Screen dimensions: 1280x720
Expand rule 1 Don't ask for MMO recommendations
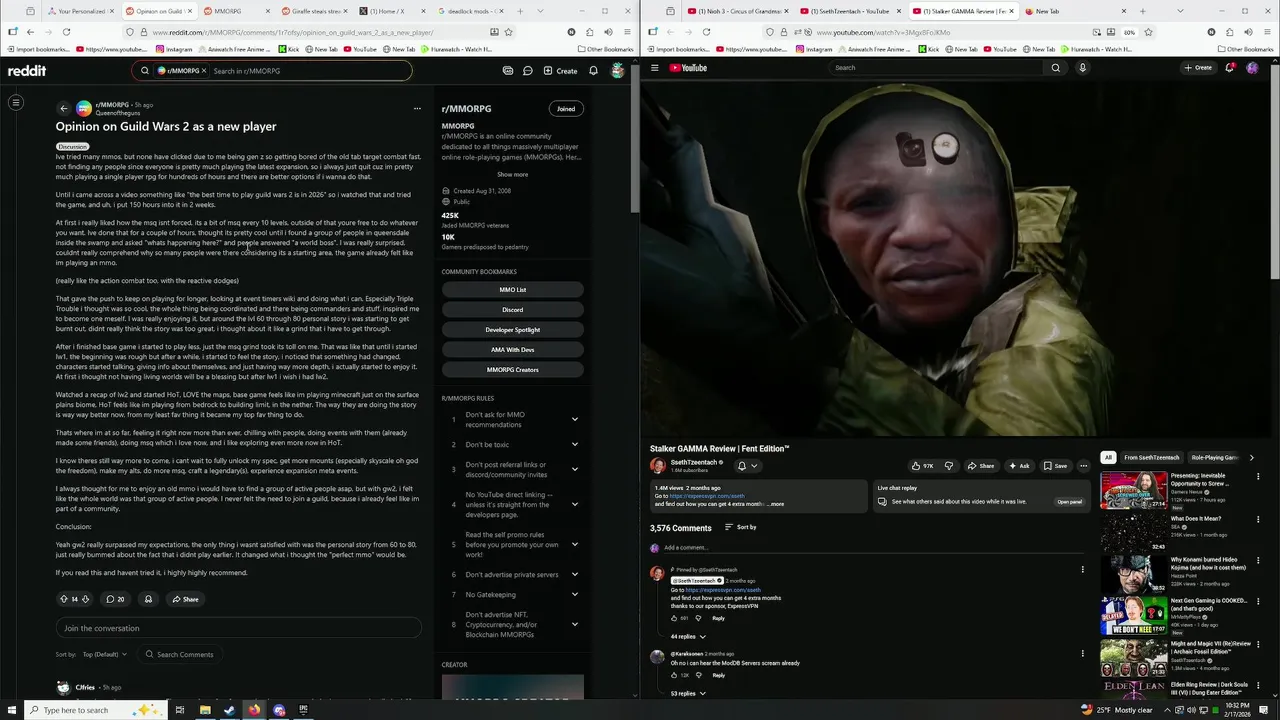575,419
